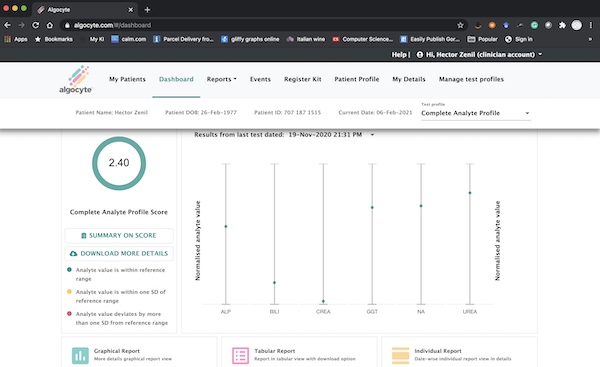Image resolution: width=600 pixels, height=367 pixels.
Task: Open the Apps bookmark shortcut
Action: point(16,39)
